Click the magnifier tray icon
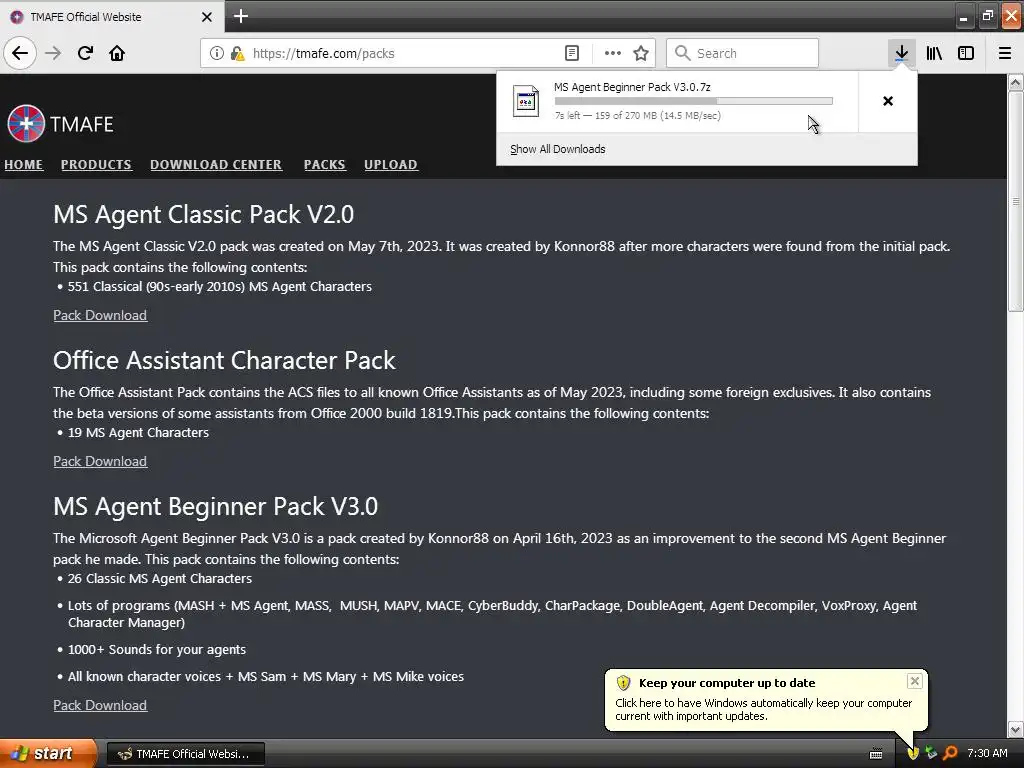Image resolution: width=1024 pixels, height=768 pixels. (x=950, y=753)
